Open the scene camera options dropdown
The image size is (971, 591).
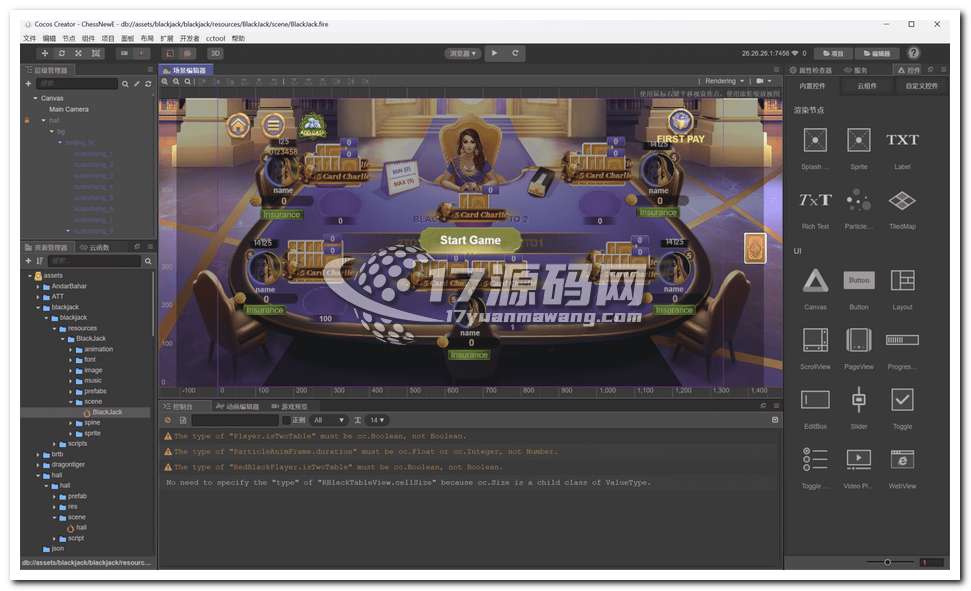(764, 81)
